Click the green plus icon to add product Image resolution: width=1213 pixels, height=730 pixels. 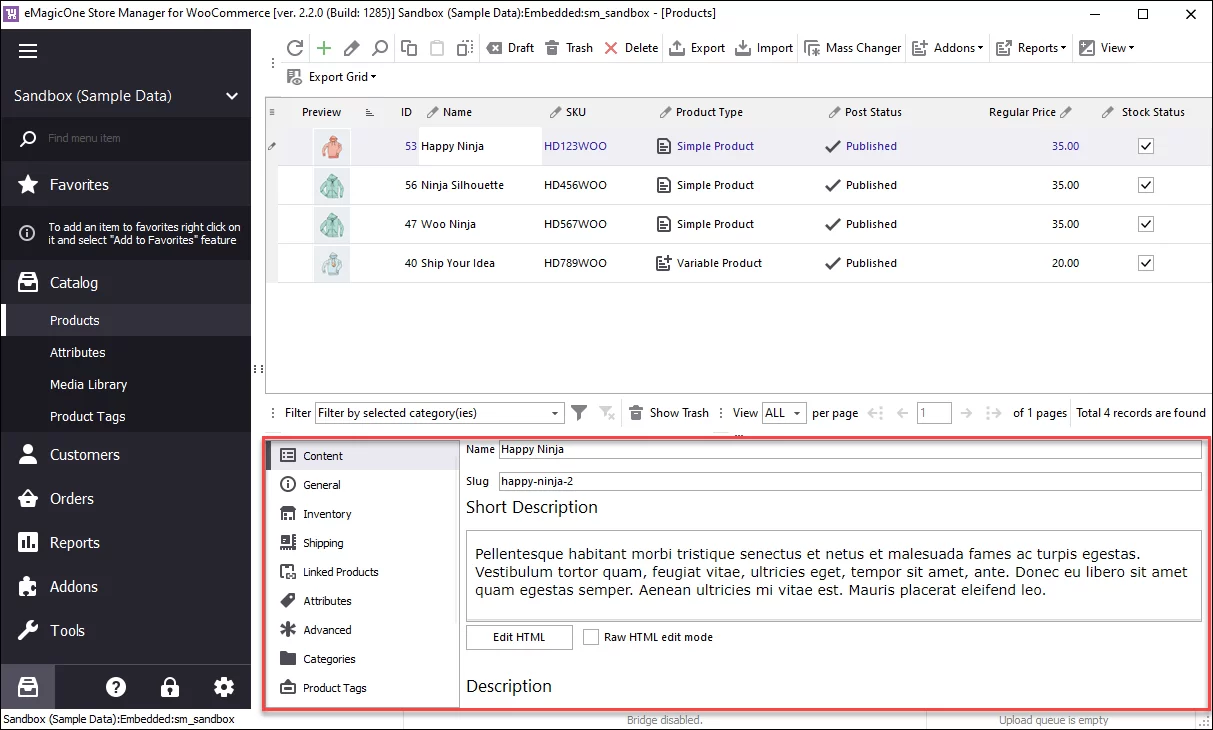322,47
